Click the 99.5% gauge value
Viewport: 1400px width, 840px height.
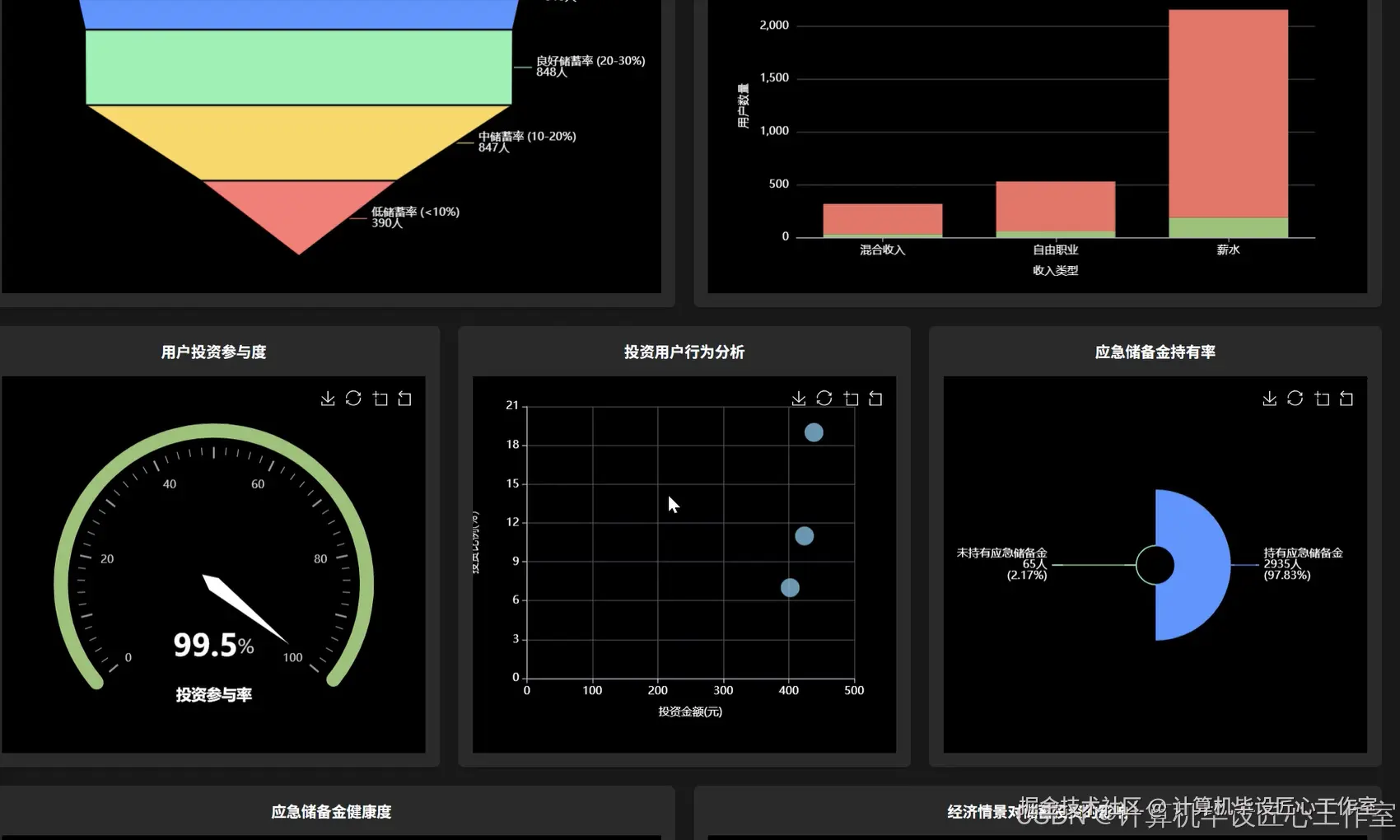click(213, 645)
